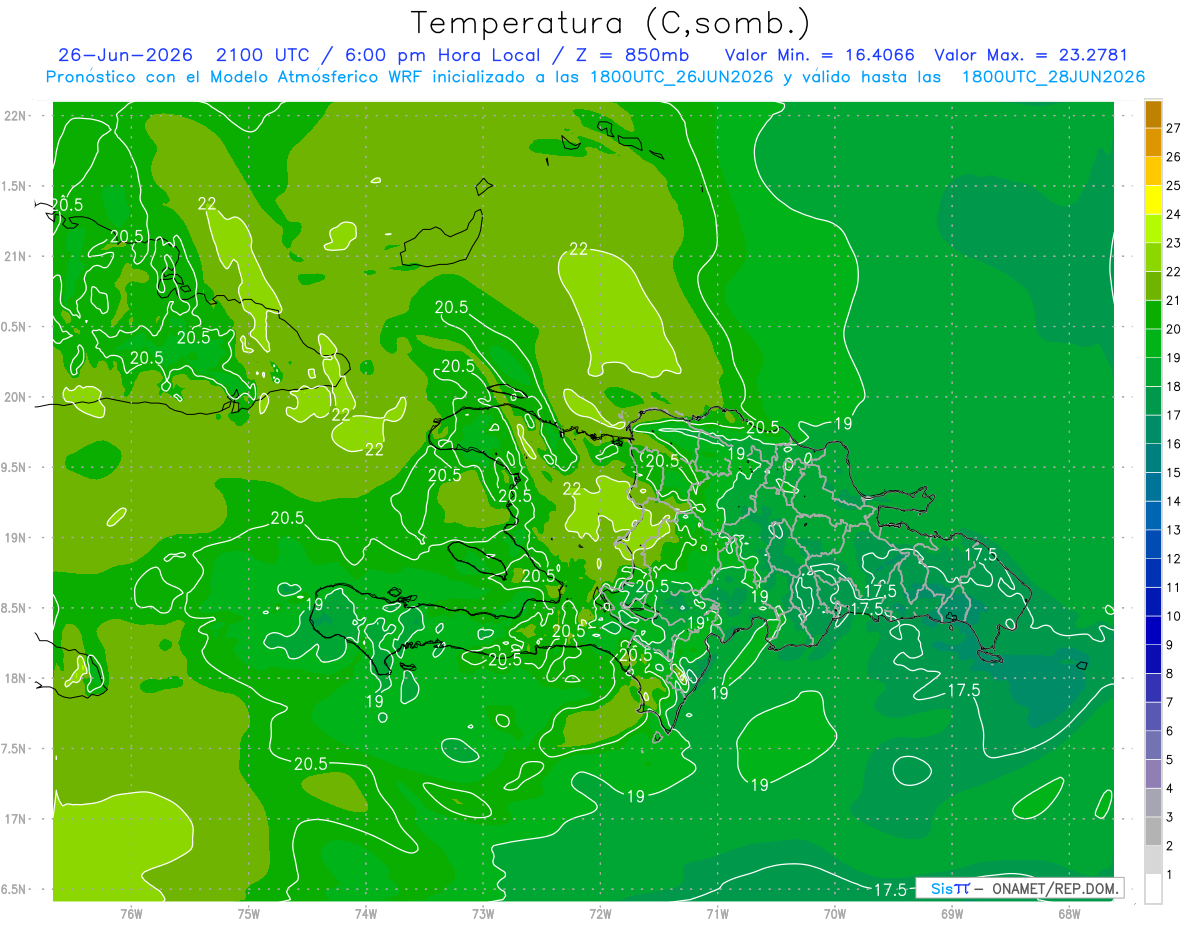Viewport: 1200px width, 927px height.
Task: Click the "72W" longitude axis label
Action: [x=600, y=913]
